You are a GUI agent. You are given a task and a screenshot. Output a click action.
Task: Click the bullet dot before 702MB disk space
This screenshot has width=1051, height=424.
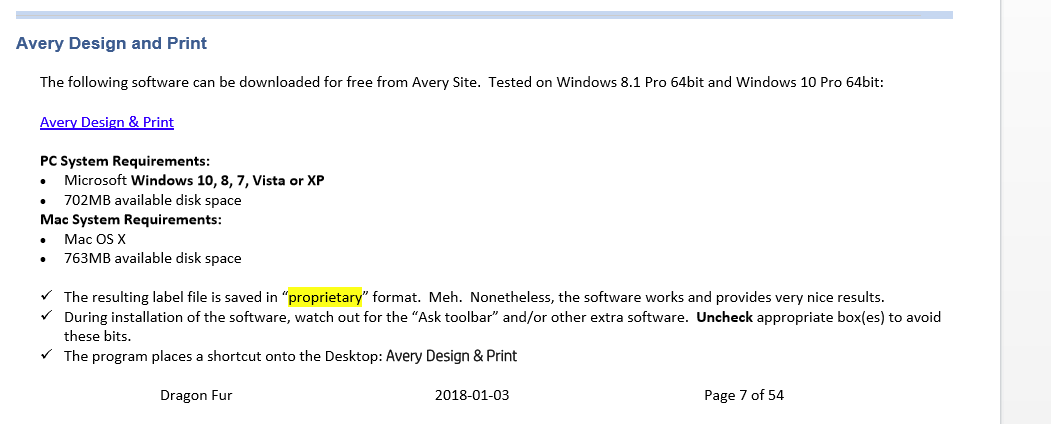point(44,201)
